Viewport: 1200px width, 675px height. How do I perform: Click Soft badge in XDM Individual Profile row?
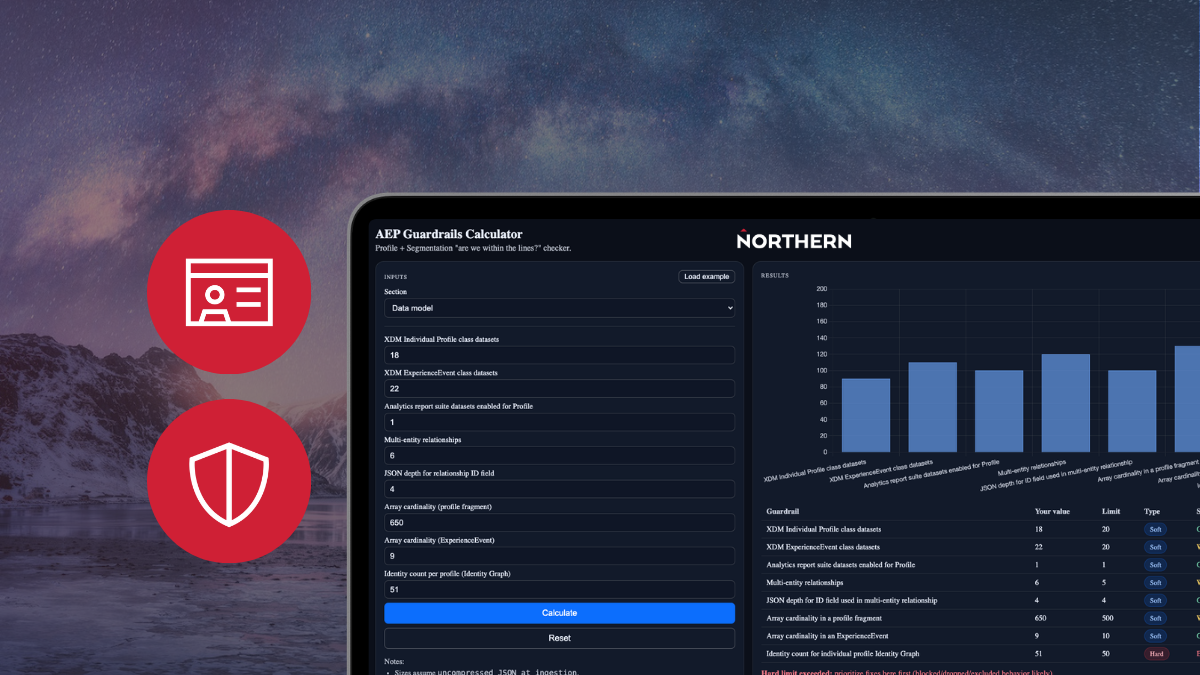(x=1156, y=529)
